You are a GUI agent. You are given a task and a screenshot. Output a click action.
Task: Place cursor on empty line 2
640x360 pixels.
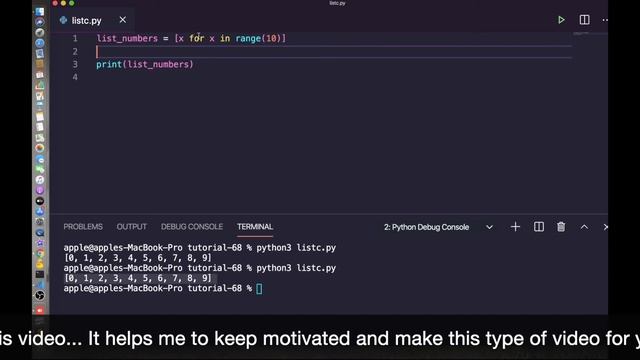pos(334,51)
